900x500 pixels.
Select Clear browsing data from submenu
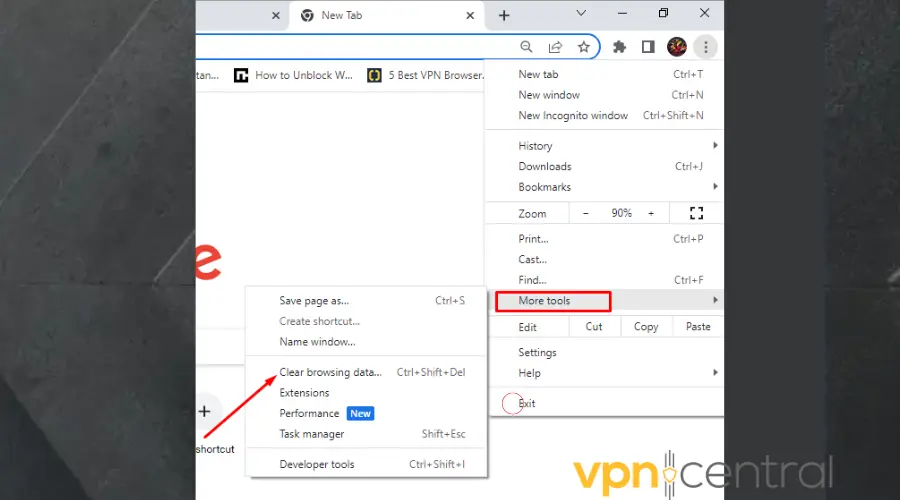330,372
